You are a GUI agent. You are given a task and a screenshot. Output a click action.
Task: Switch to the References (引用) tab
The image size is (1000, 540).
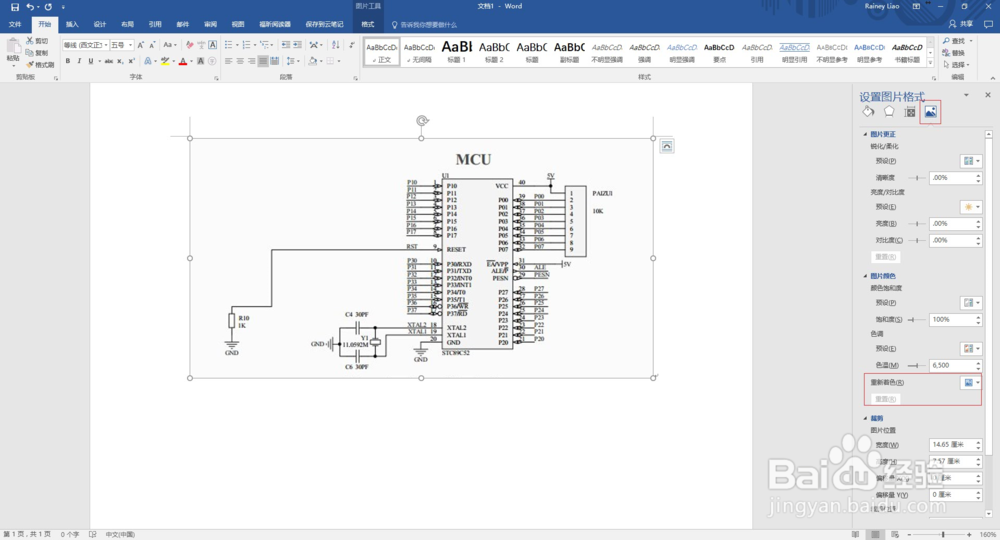point(155,24)
